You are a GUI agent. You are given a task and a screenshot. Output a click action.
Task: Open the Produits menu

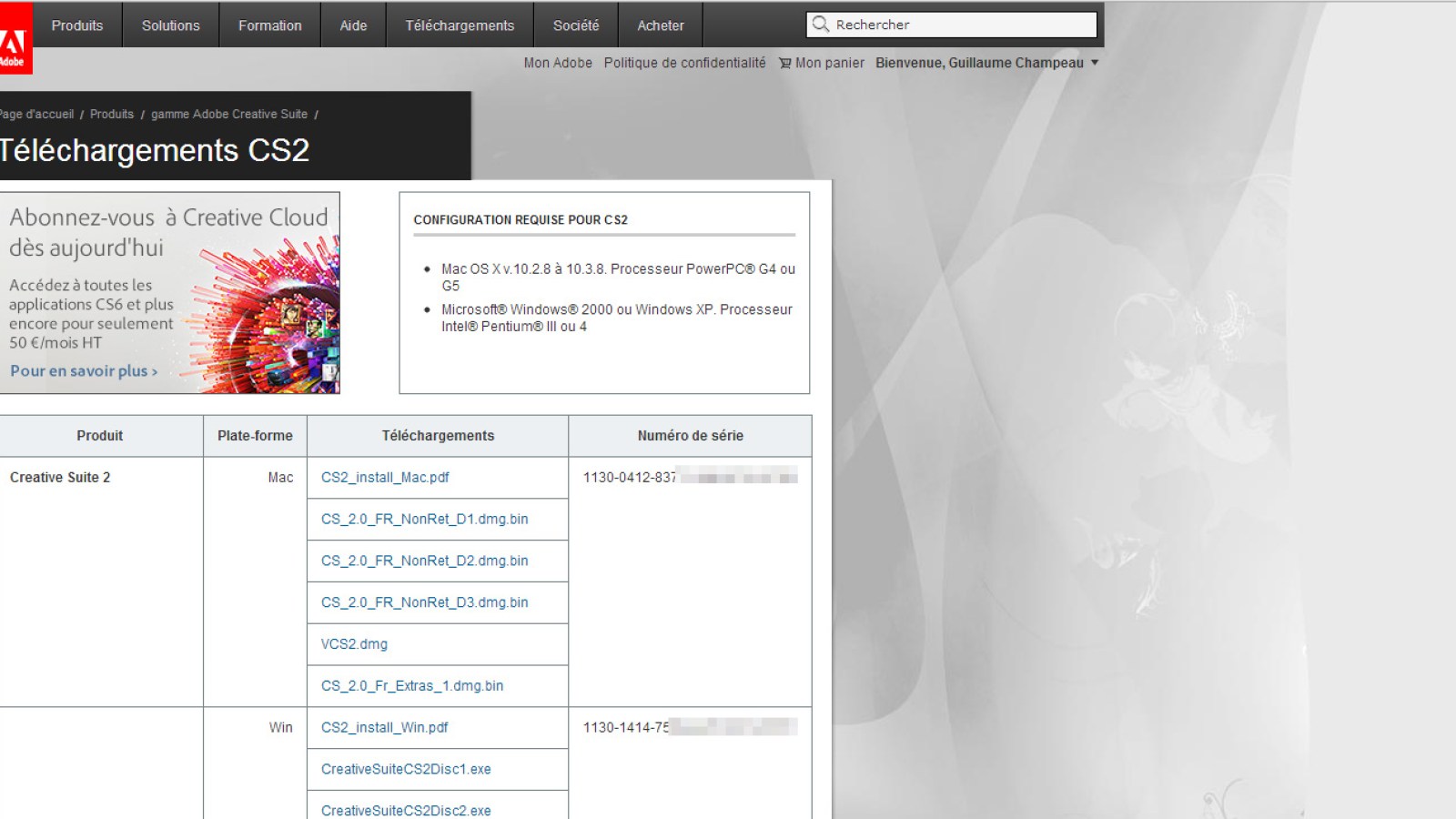pyautogui.click(x=77, y=25)
